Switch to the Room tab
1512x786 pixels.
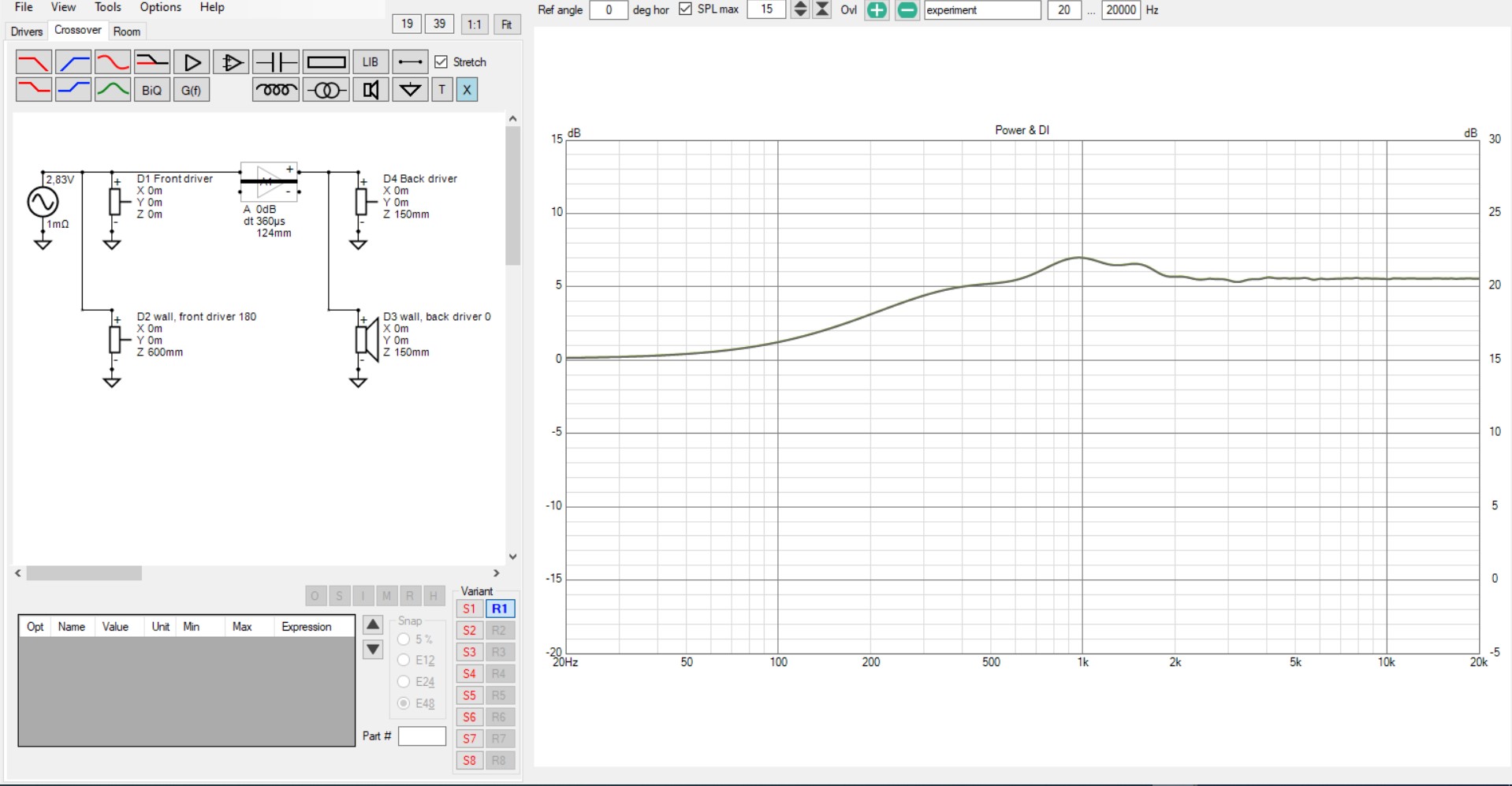126,32
